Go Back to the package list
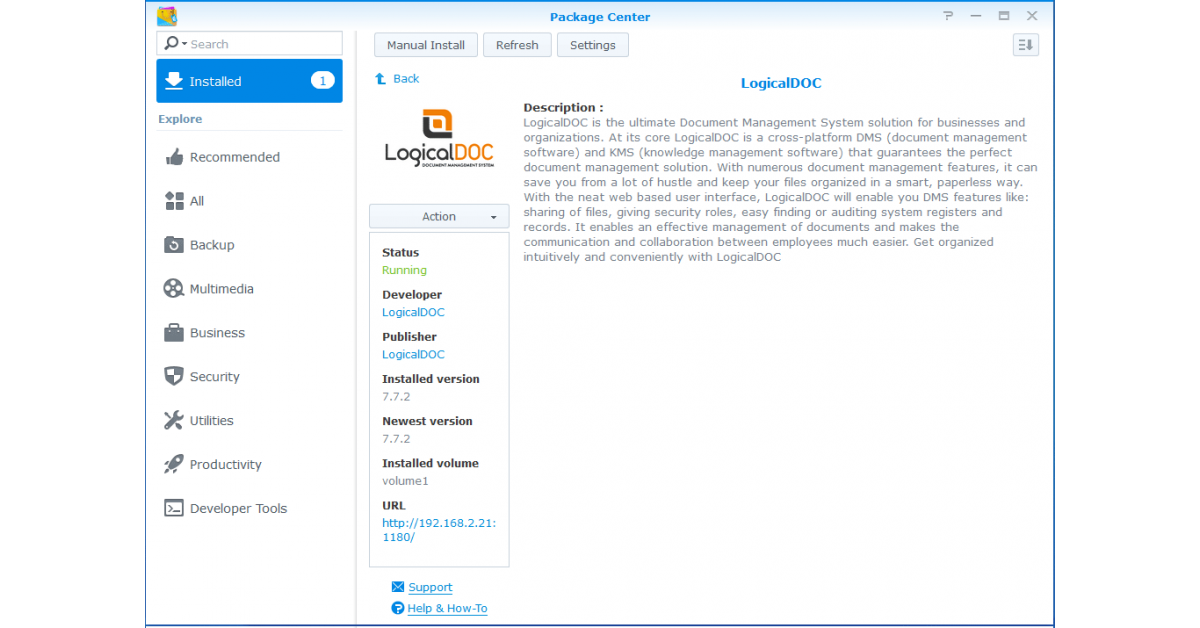Screen dimensions: 1200x628 pyautogui.click(x=396, y=78)
